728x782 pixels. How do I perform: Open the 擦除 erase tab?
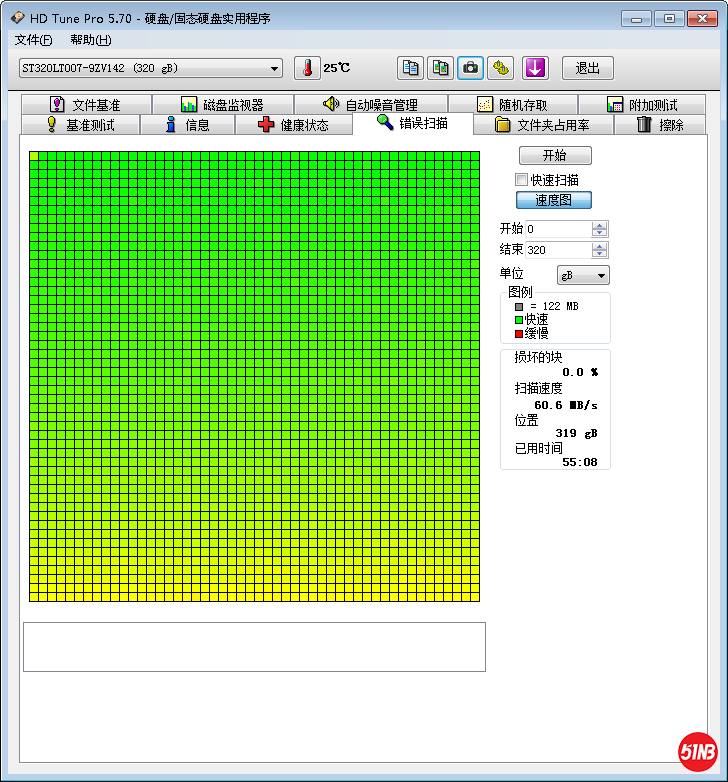click(661, 125)
